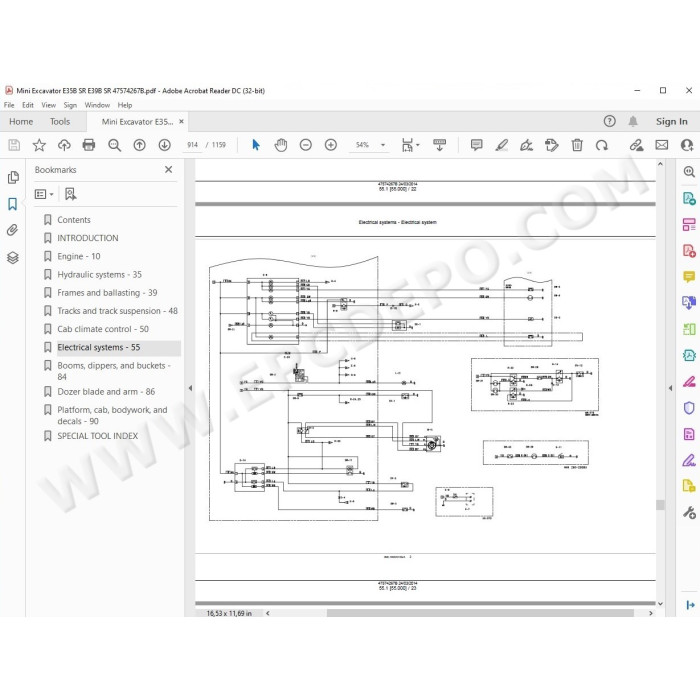Open the Find text search tool
This screenshot has height=700, width=700.
(114, 145)
